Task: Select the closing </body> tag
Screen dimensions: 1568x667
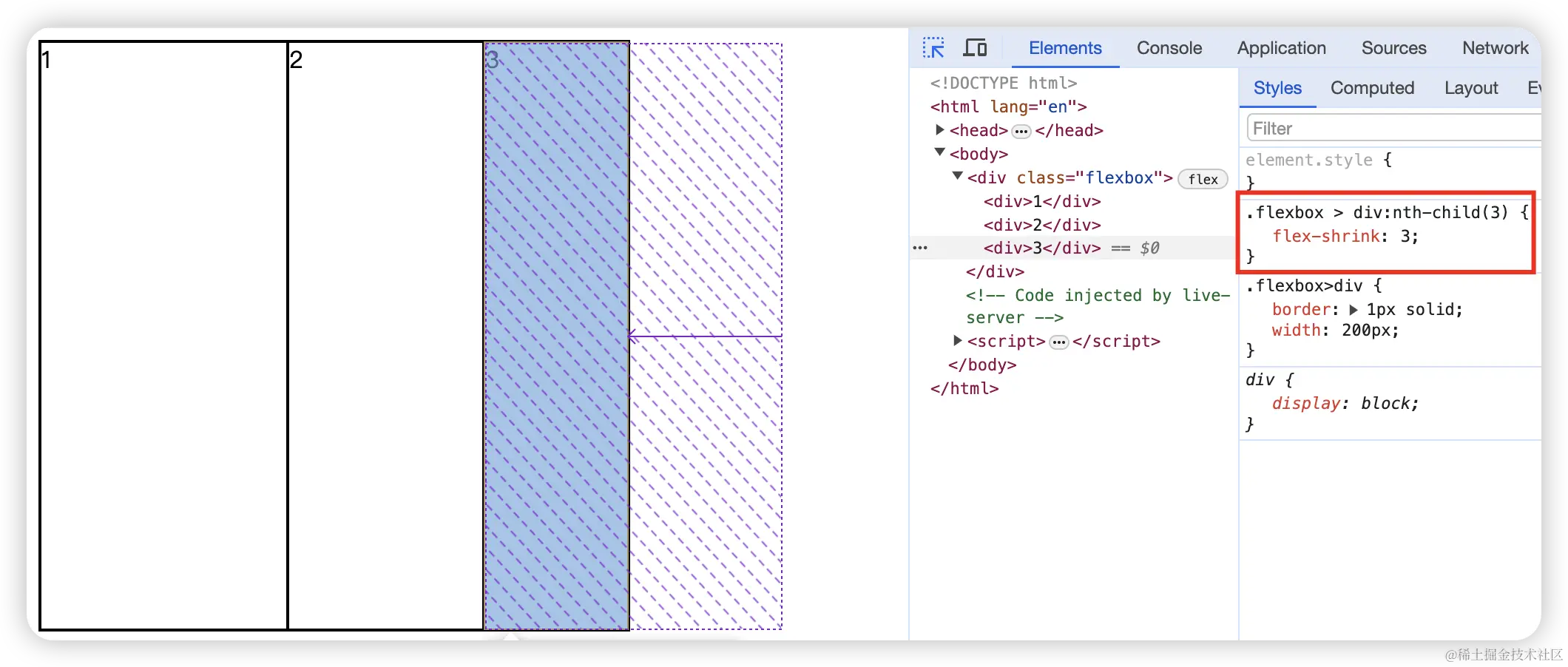Action: pos(982,365)
